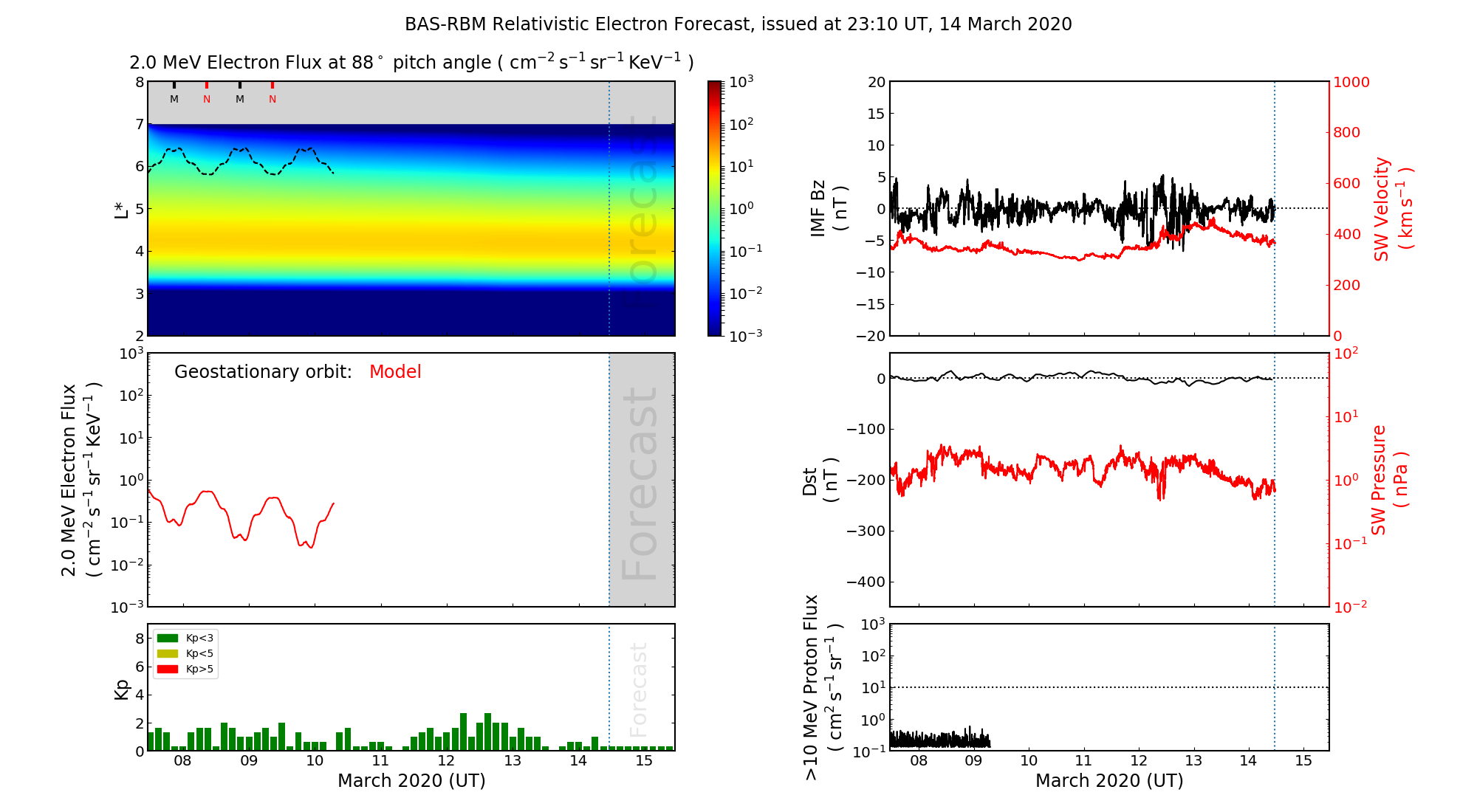Click the Geostationary orbit label
Image resolution: width=1477 pixels, height=812 pixels.
coord(263,372)
